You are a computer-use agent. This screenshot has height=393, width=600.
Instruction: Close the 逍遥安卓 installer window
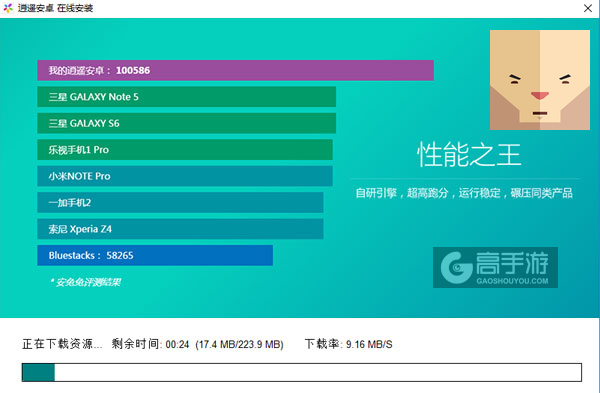[x=588, y=8]
